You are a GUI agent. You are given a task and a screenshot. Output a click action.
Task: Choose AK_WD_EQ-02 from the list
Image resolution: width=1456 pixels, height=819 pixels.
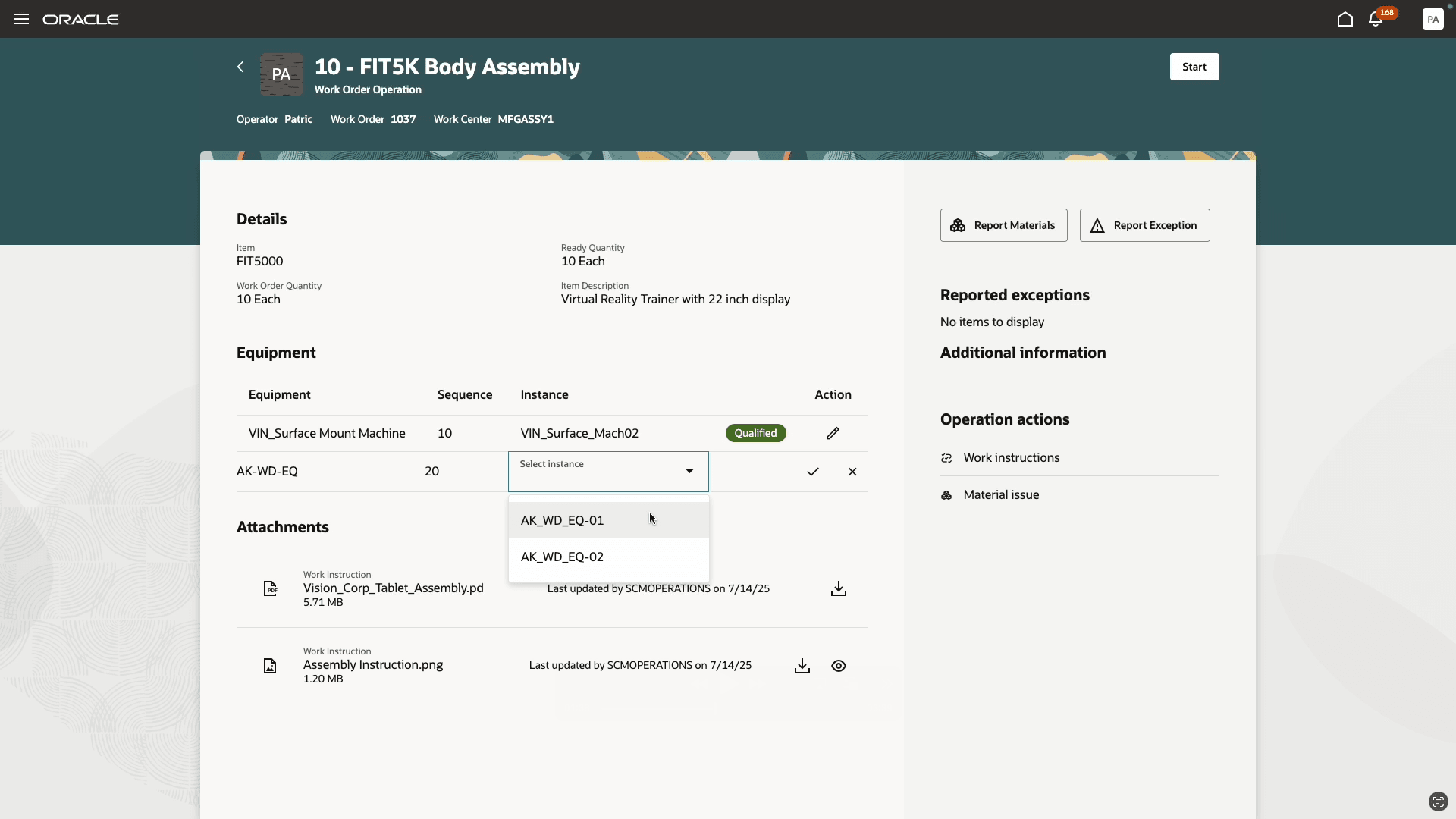coord(563,557)
